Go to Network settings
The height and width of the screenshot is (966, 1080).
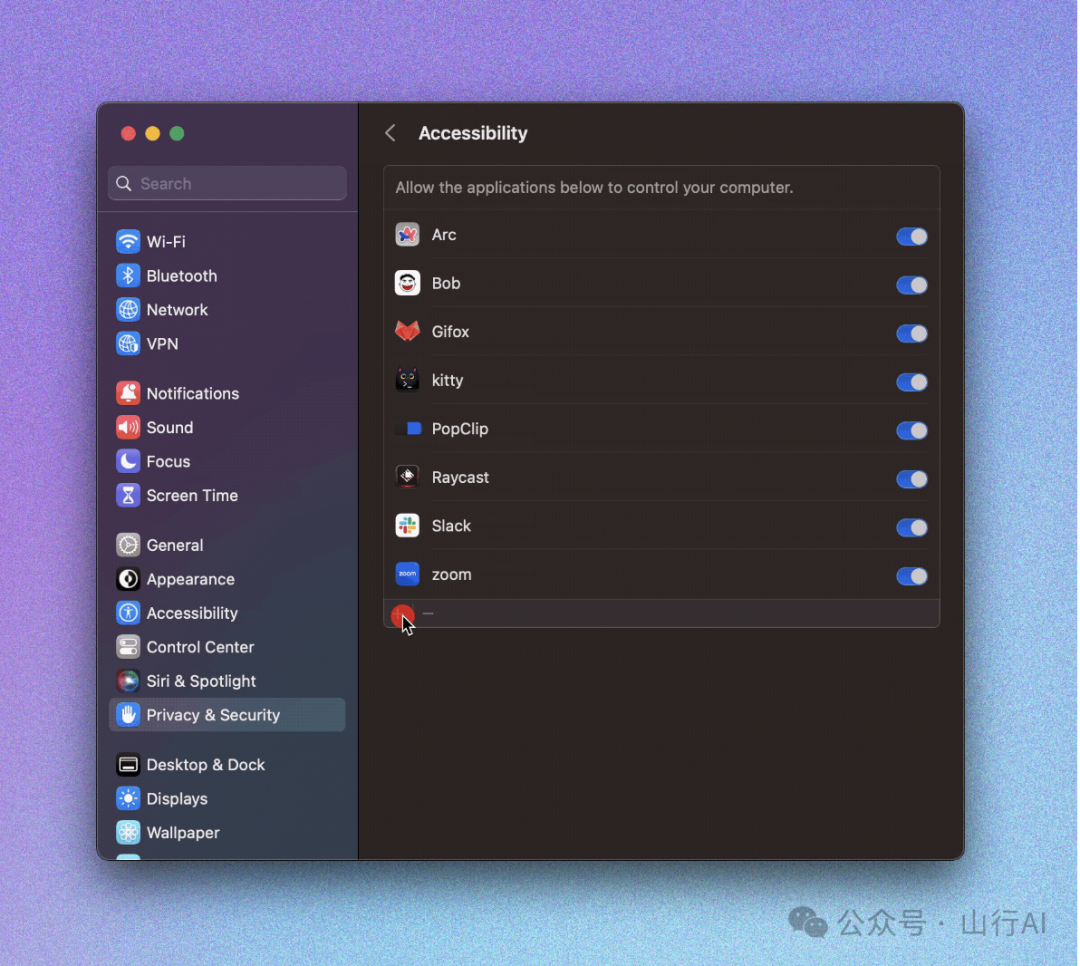pos(227,310)
